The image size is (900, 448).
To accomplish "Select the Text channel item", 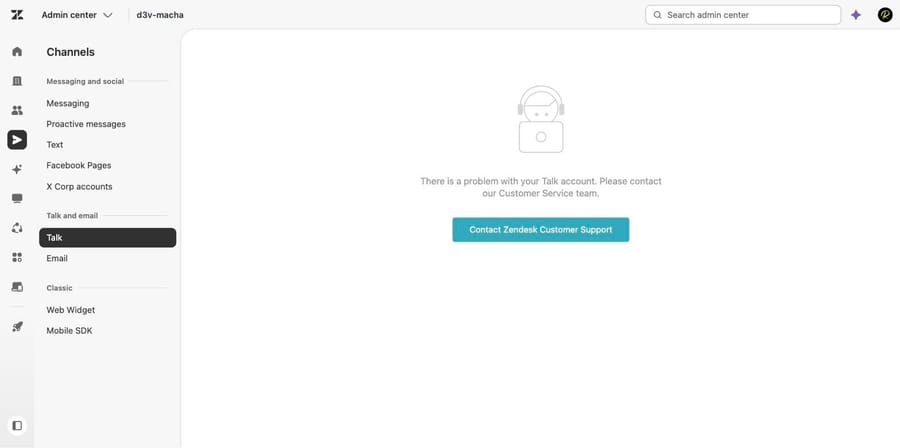I will click(x=55, y=145).
